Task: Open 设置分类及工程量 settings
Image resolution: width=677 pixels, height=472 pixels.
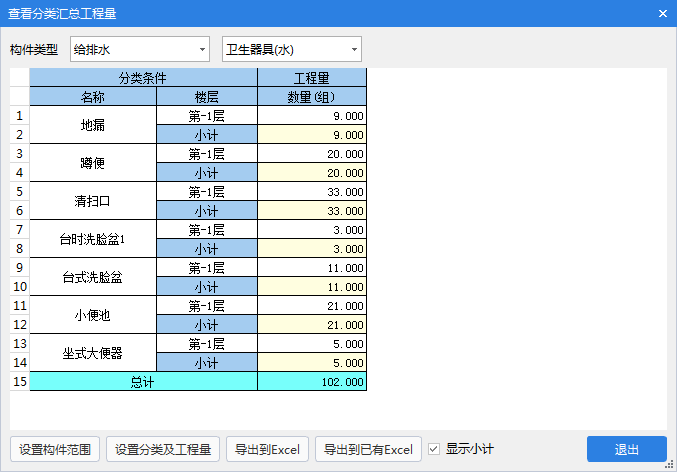Action: pos(163,449)
